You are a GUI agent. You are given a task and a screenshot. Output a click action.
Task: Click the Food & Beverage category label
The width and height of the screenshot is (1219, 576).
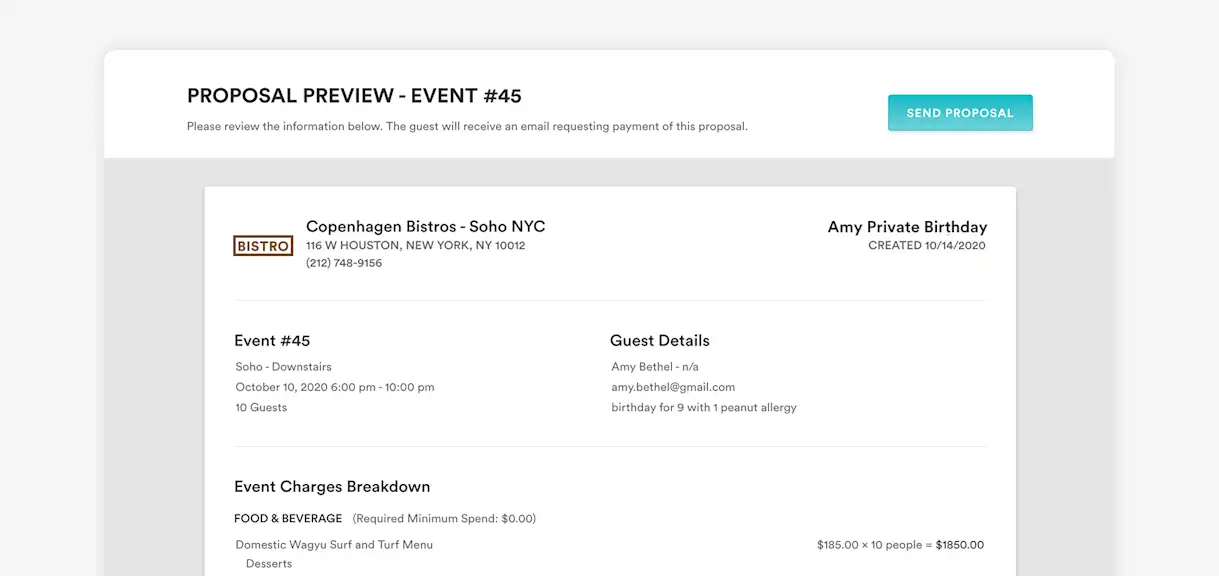288,518
